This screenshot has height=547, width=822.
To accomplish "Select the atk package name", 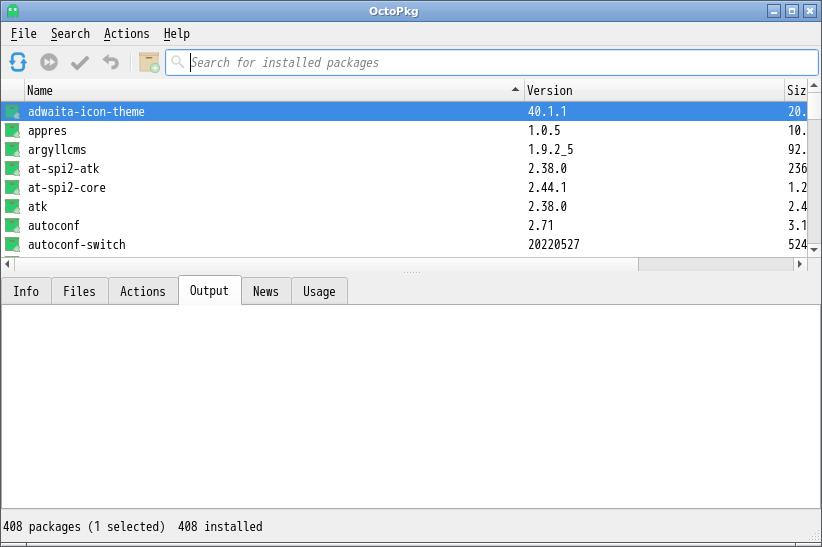I will click(x=38, y=206).
